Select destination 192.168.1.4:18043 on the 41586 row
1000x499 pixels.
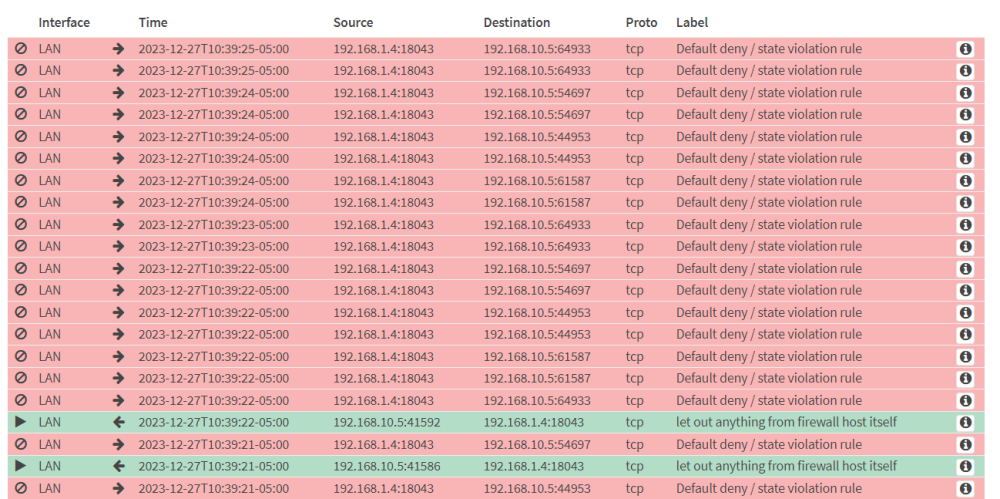point(533,466)
